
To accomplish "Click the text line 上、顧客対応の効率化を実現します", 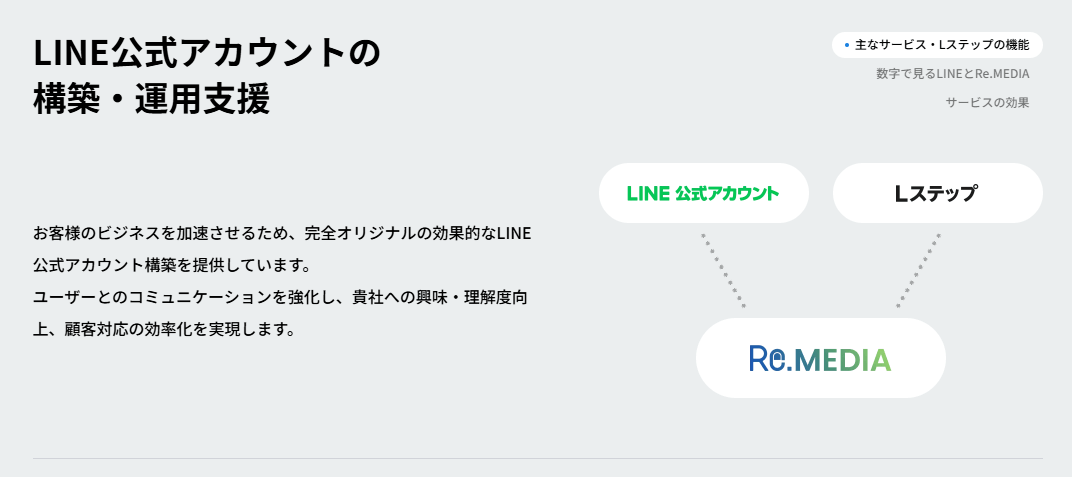I will point(164,329).
